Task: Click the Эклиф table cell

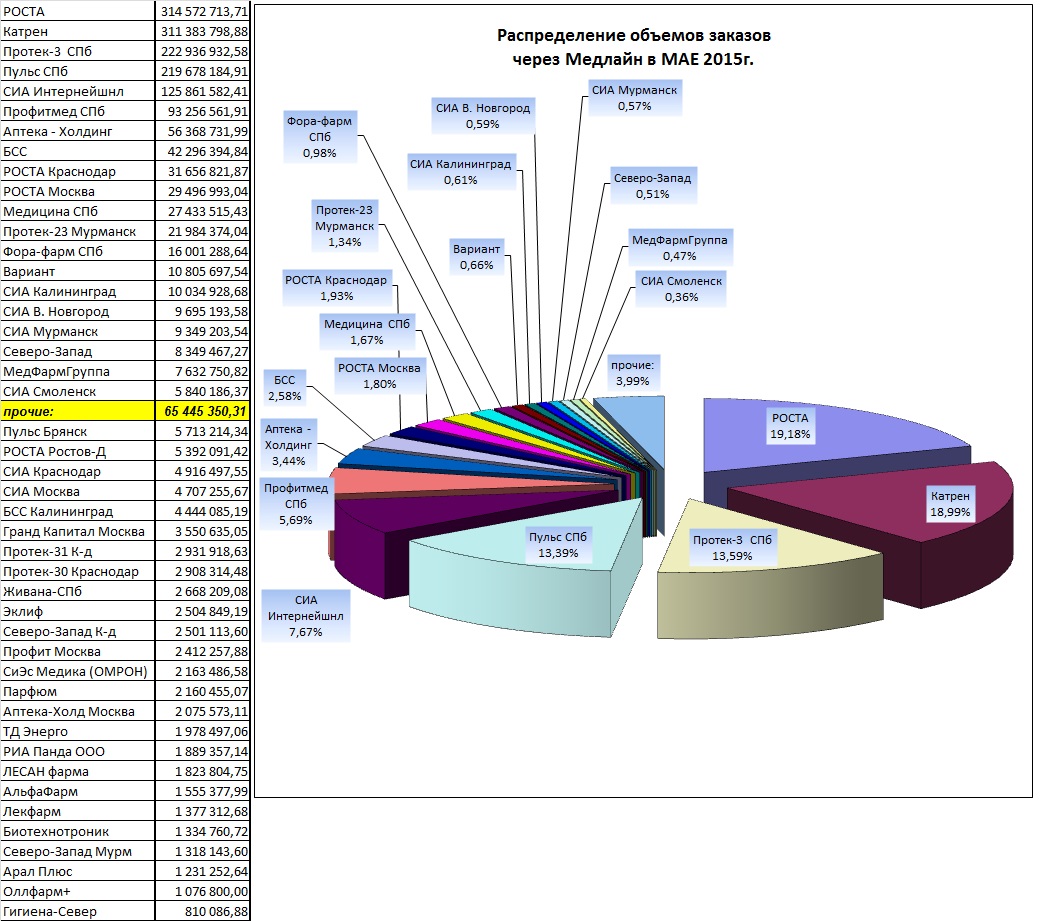Action: (78, 611)
